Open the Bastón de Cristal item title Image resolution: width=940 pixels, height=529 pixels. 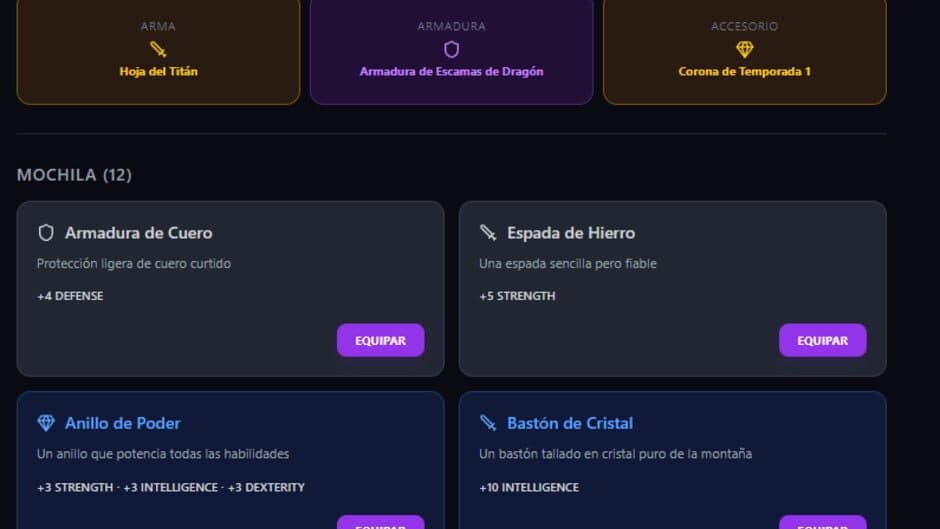point(569,423)
